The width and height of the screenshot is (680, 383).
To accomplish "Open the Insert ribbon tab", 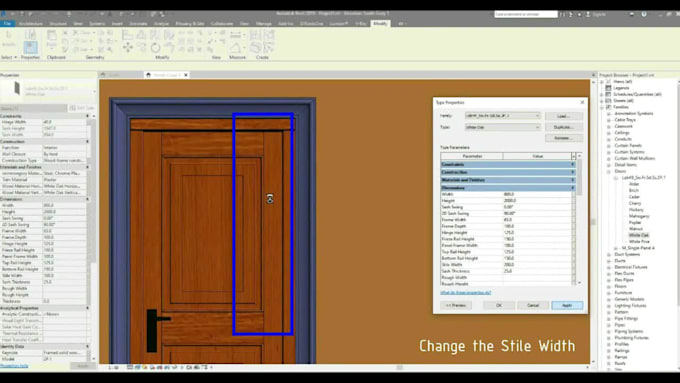I will [x=117, y=23].
